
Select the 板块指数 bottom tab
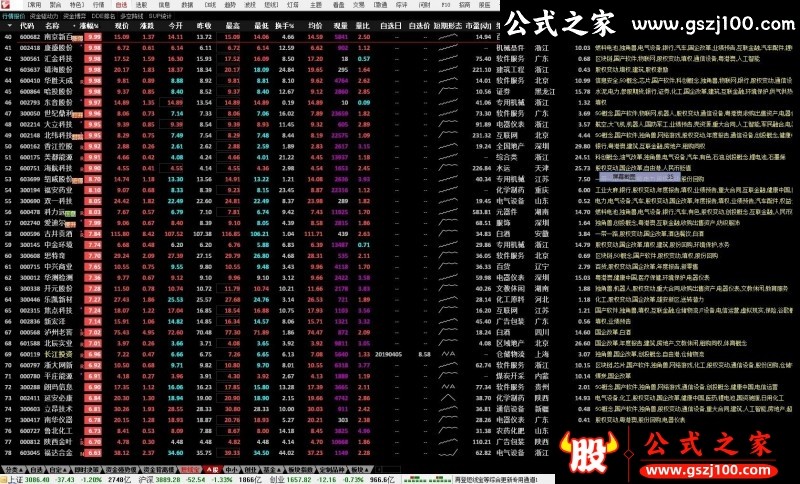[x=299, y=469]
